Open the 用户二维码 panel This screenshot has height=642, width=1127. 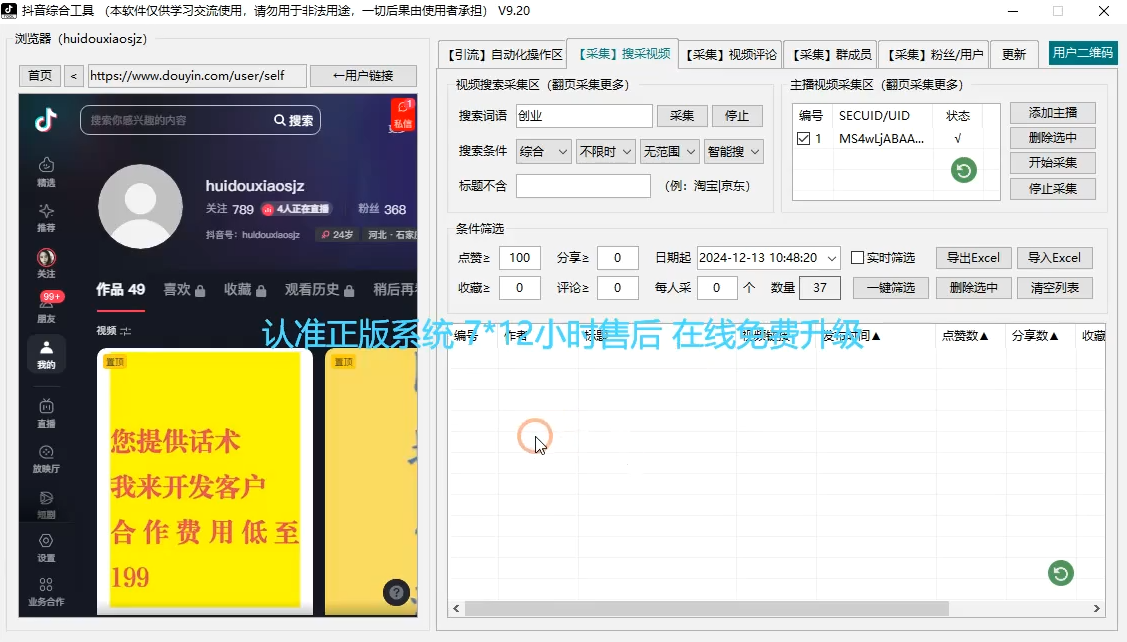pos(1083,53)
